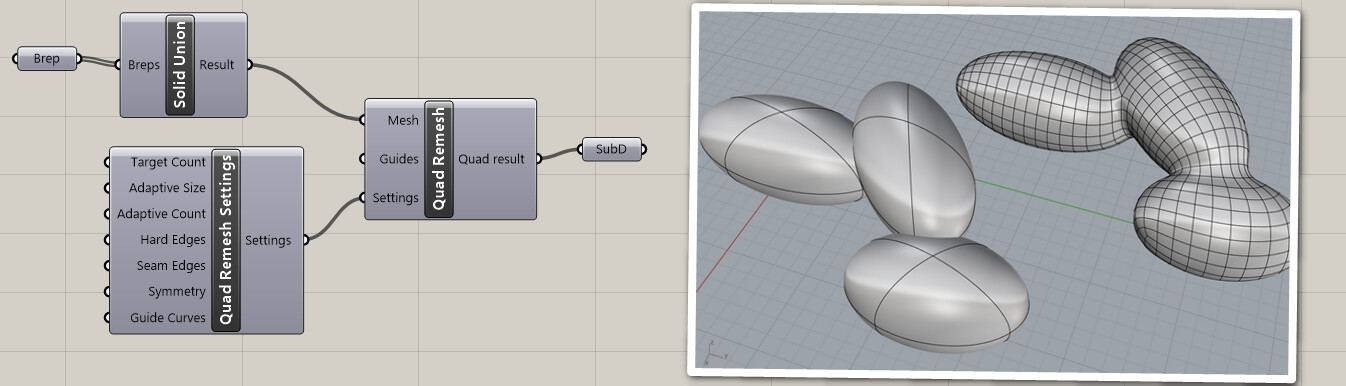Click the Solid Union component label
Screen dimensions: 1346x386
coord(180,64)
